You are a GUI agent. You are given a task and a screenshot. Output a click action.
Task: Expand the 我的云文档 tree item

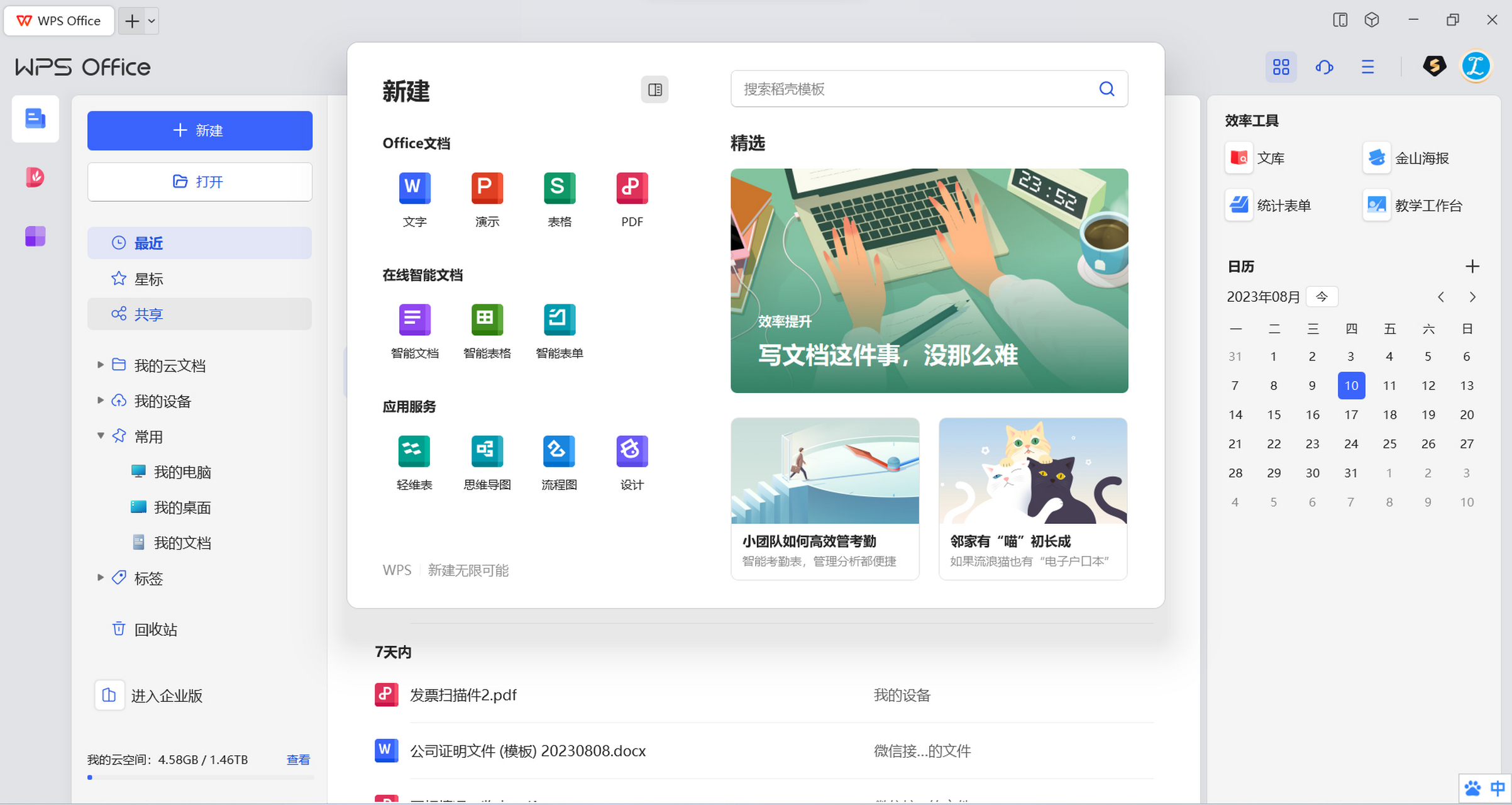pyautogui.click(x=101, y=365)
